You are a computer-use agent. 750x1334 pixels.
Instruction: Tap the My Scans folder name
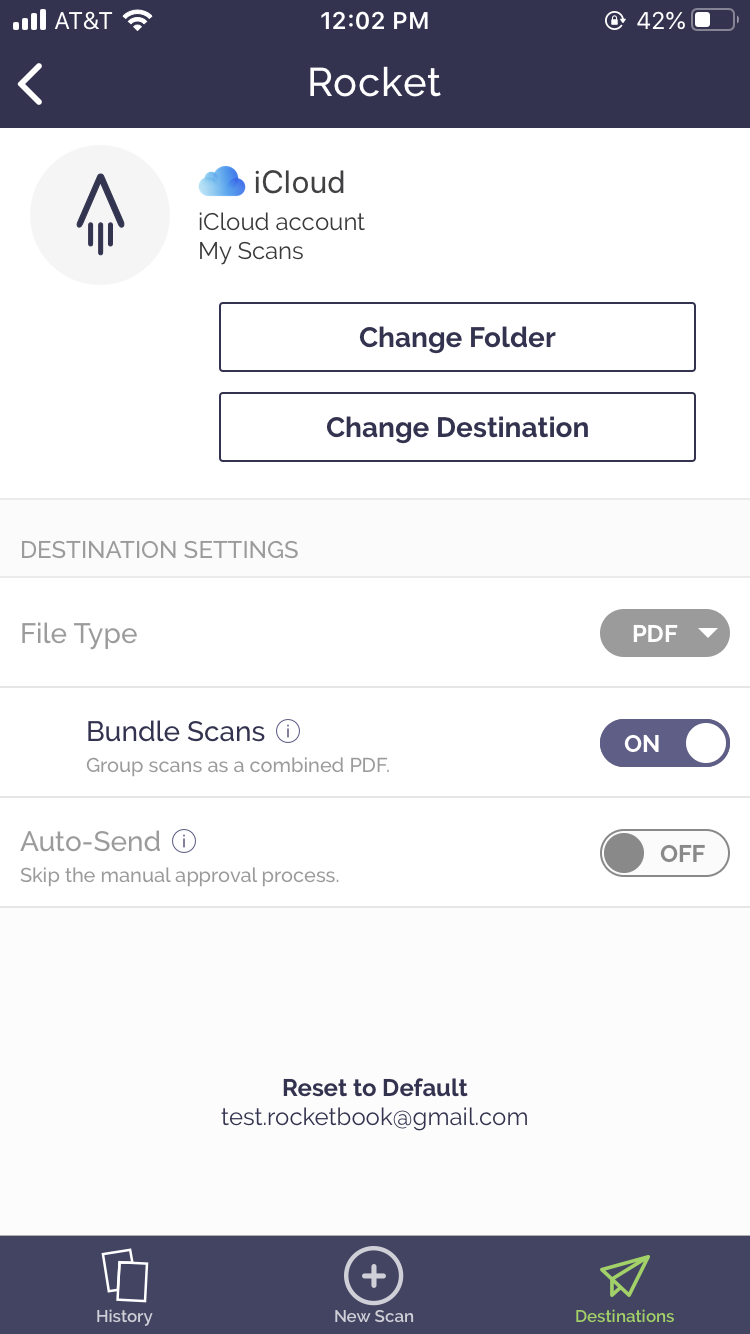click(251, 251)
